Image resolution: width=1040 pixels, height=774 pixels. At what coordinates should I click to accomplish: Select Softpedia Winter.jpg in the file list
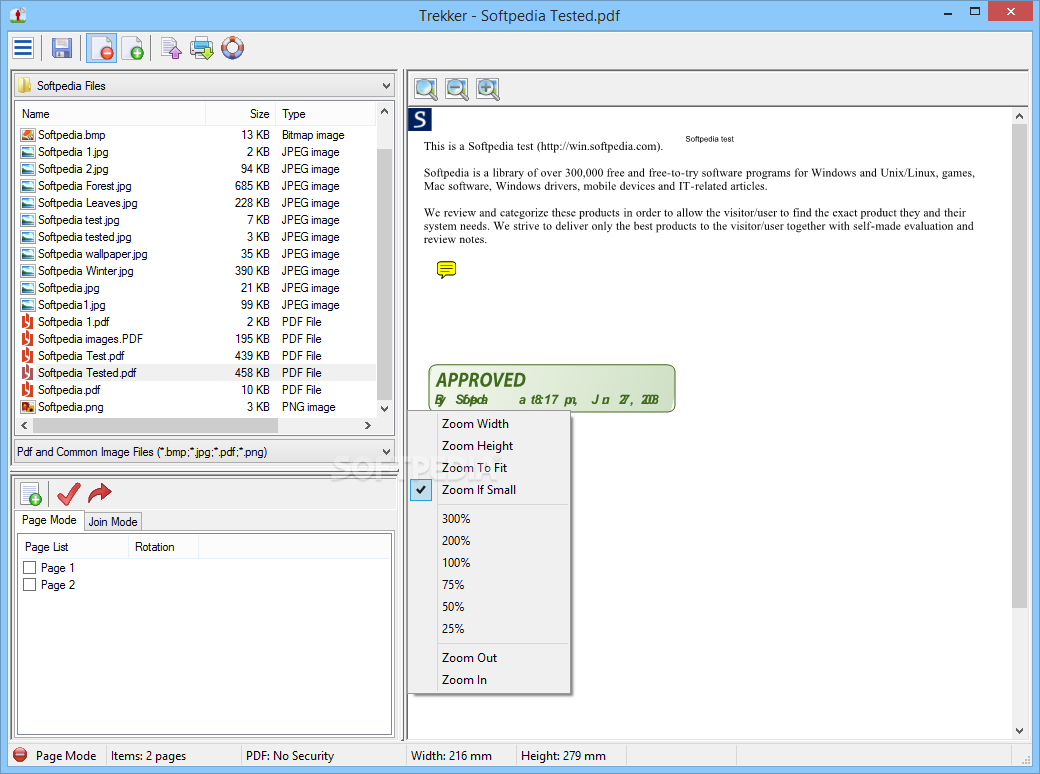196,271
